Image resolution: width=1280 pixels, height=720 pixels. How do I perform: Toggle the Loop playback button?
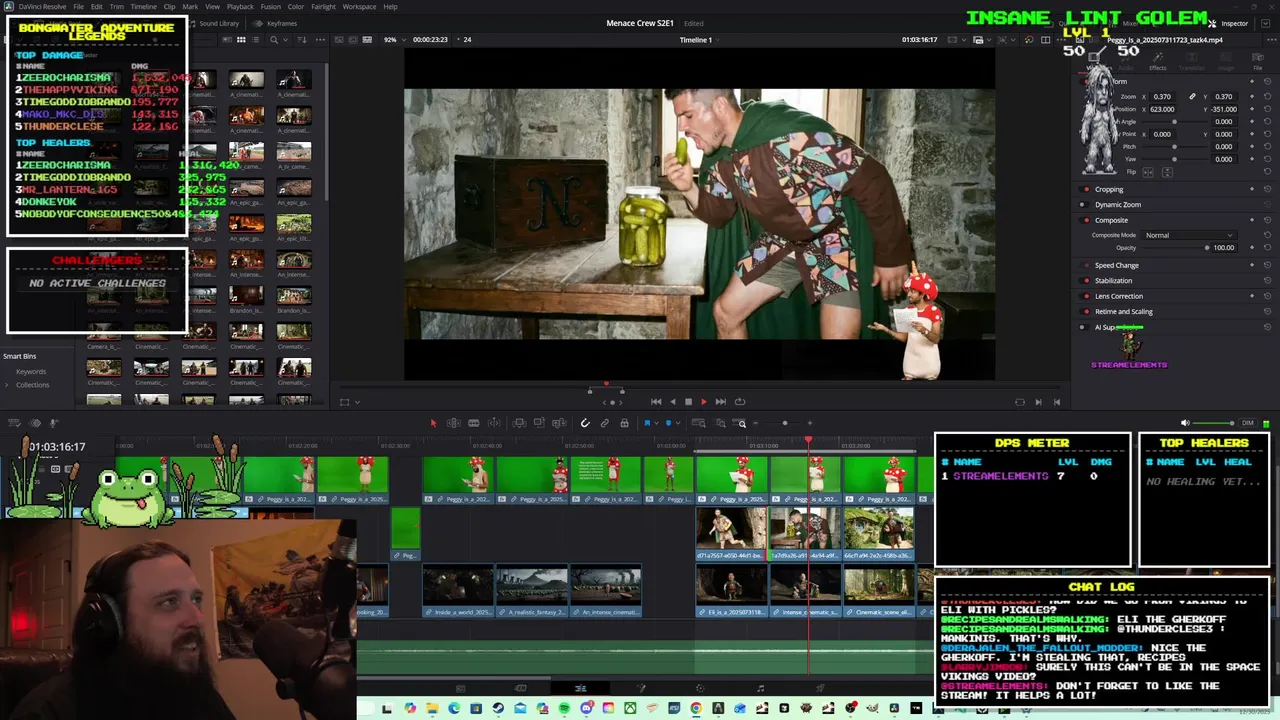[x=740, y=402]
